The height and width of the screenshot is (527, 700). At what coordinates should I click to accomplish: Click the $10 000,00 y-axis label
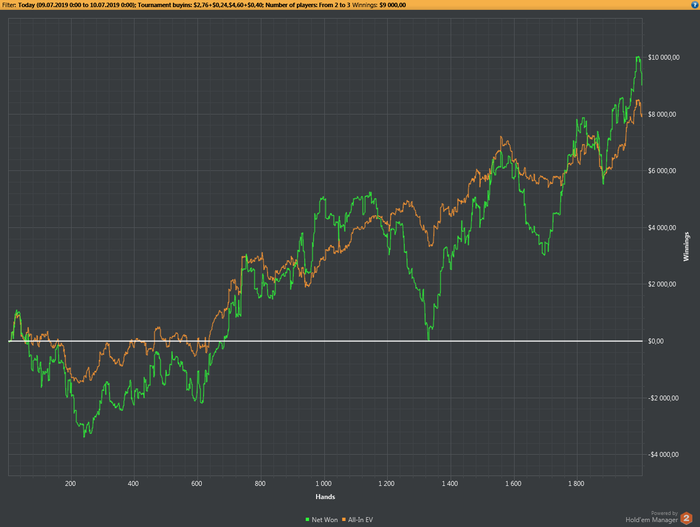[x=664, y=57]
